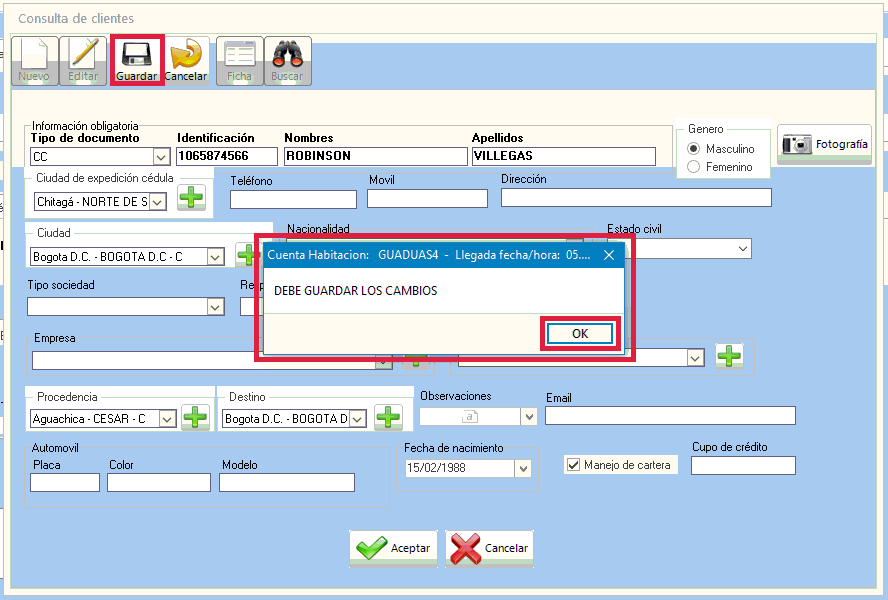Close the Cuenta Habitacion message dialog
This screenshot has width=888, height=600.
click(608, 255)
